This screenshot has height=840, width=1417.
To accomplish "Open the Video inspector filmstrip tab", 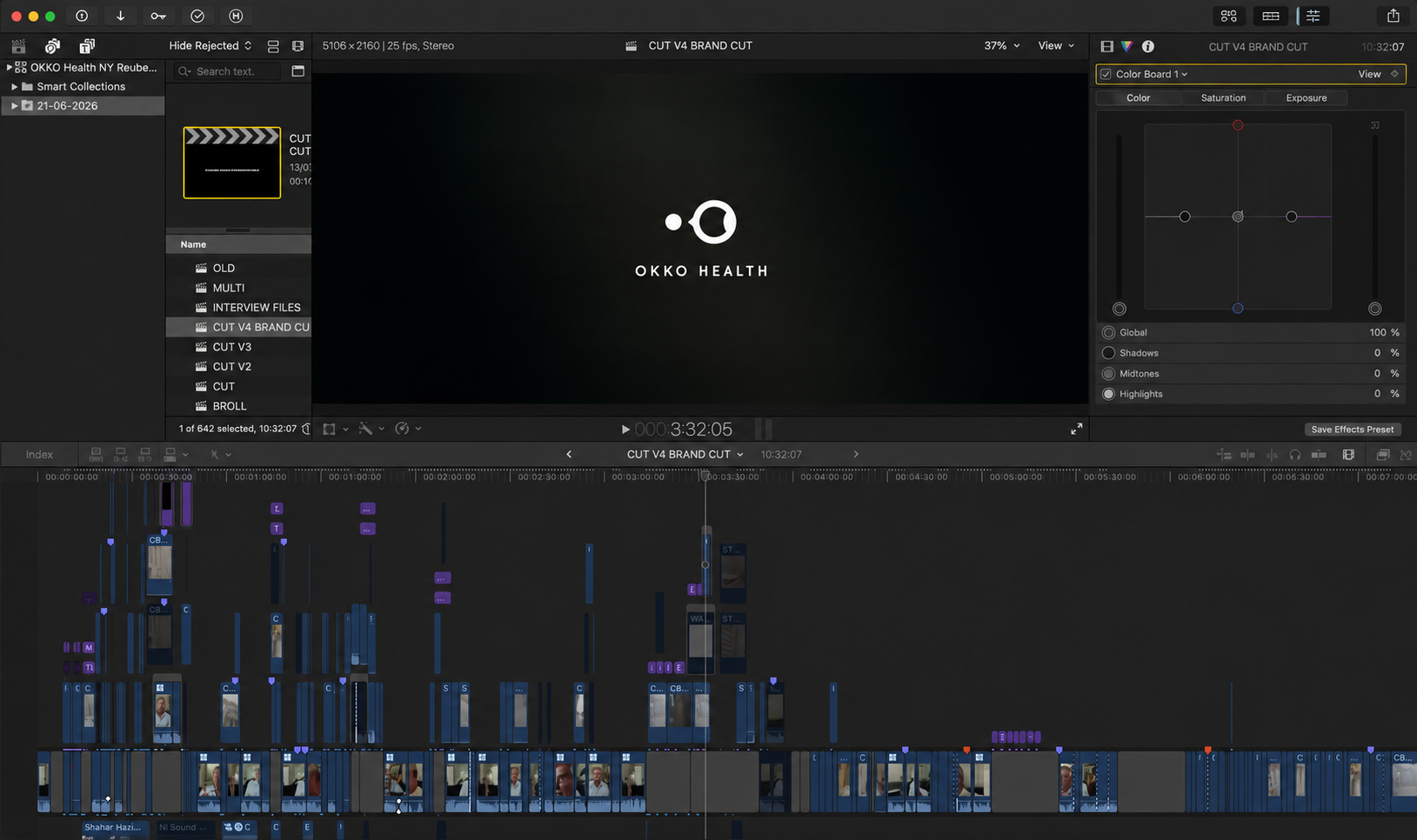I will [x=1106, y=47].
